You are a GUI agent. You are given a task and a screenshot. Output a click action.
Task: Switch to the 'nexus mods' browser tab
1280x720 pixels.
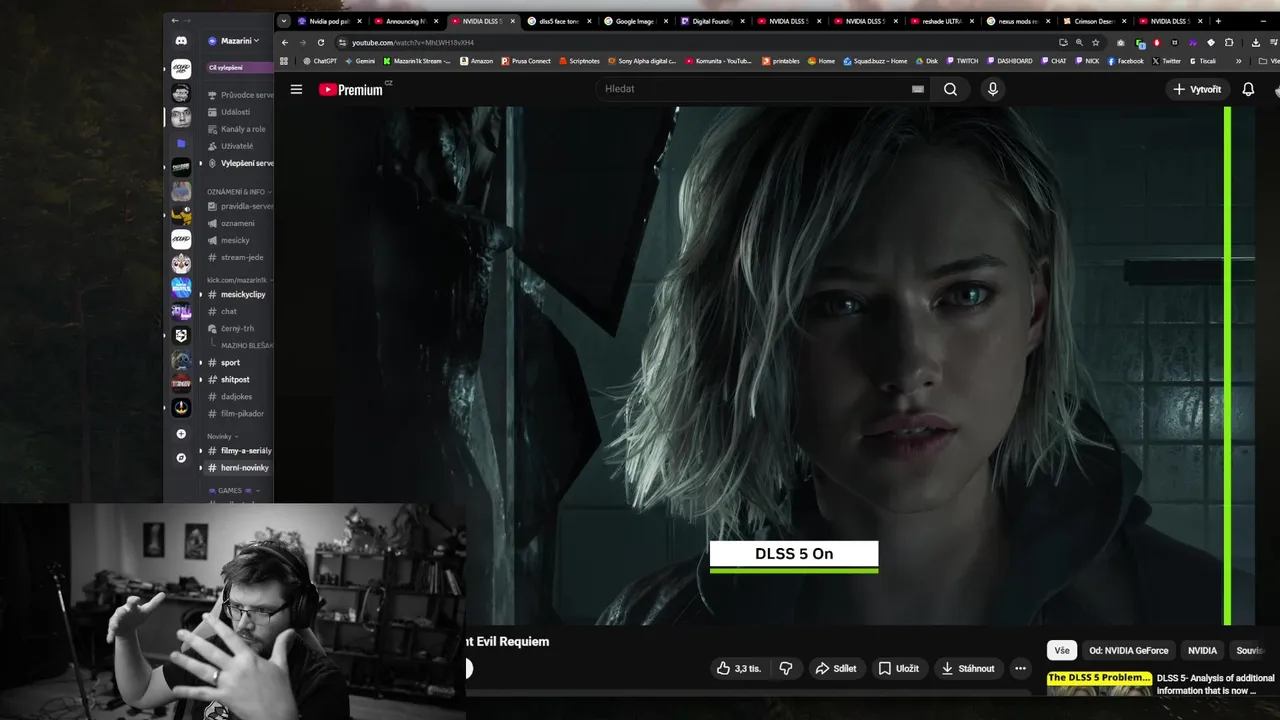1017,21
